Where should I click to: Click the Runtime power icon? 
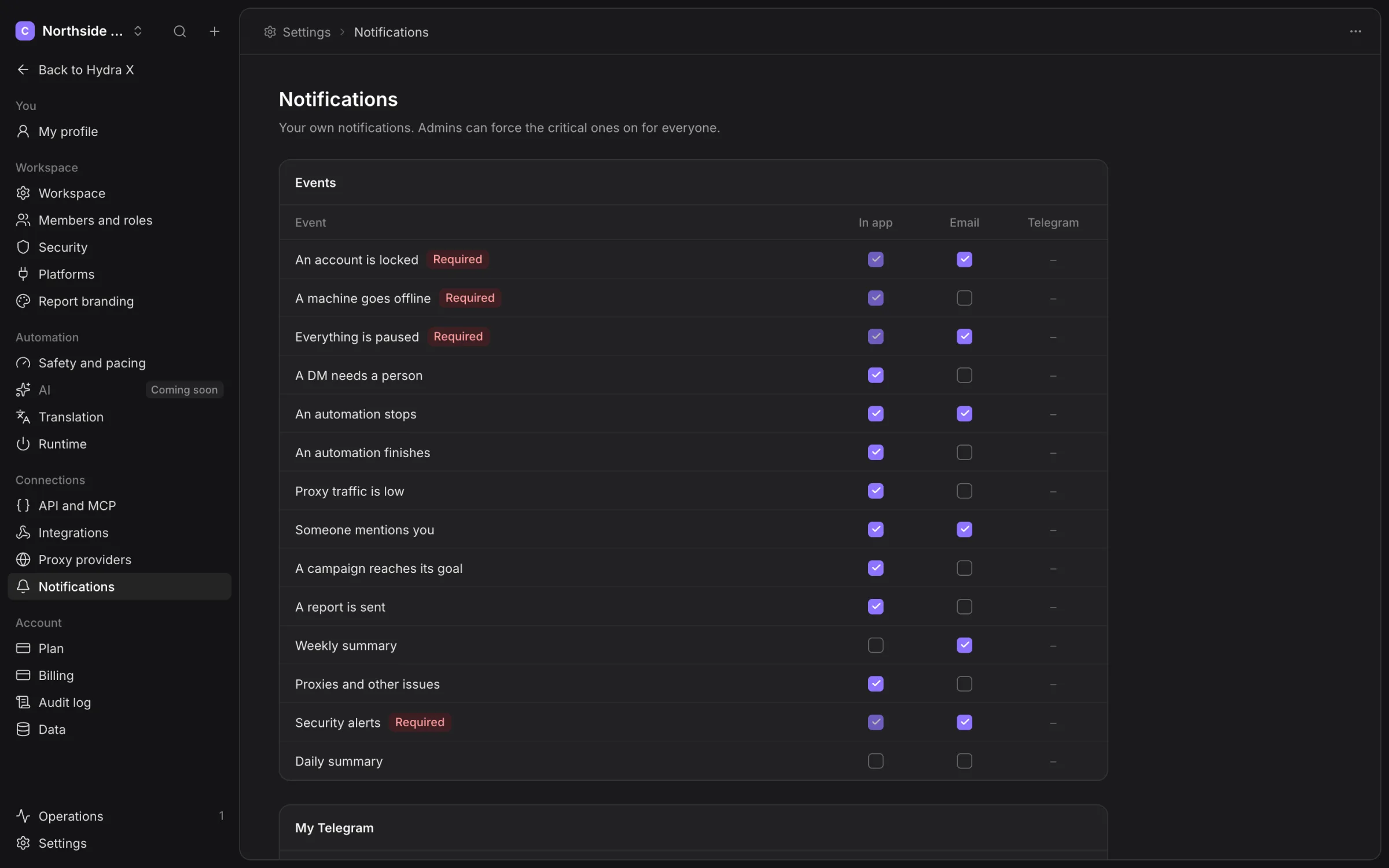pyautogui.click(x=23, y=444)
